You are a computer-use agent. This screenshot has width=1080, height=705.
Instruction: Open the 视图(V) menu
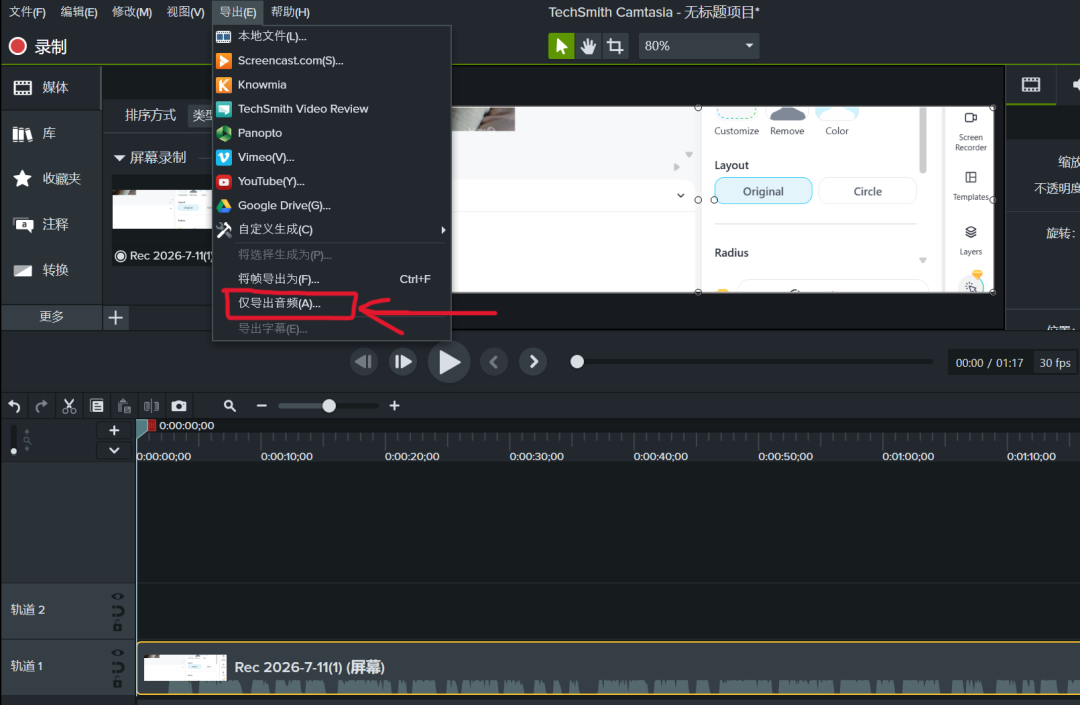185,12
